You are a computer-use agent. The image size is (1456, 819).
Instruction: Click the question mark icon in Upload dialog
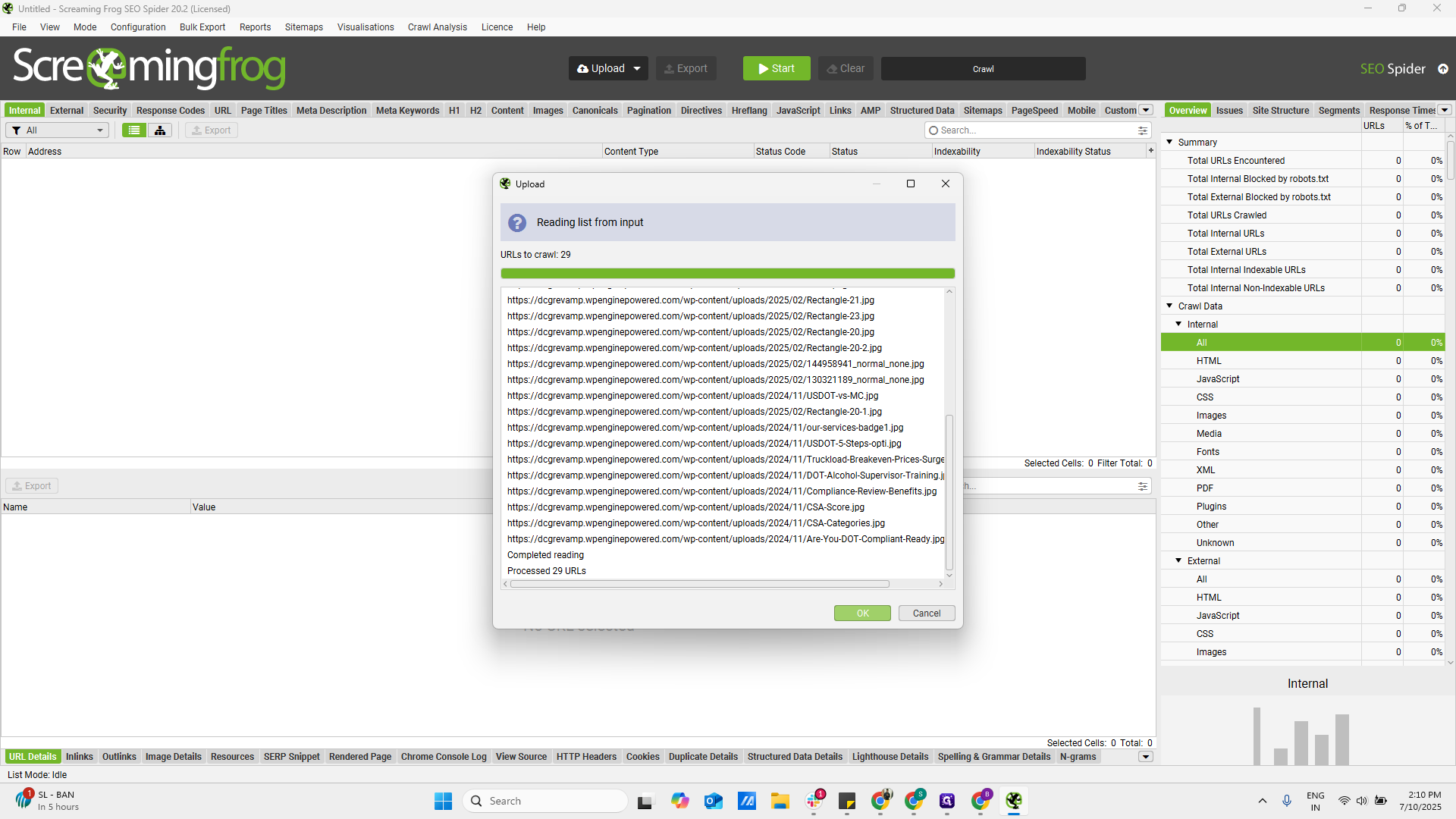tap(517, 223)
